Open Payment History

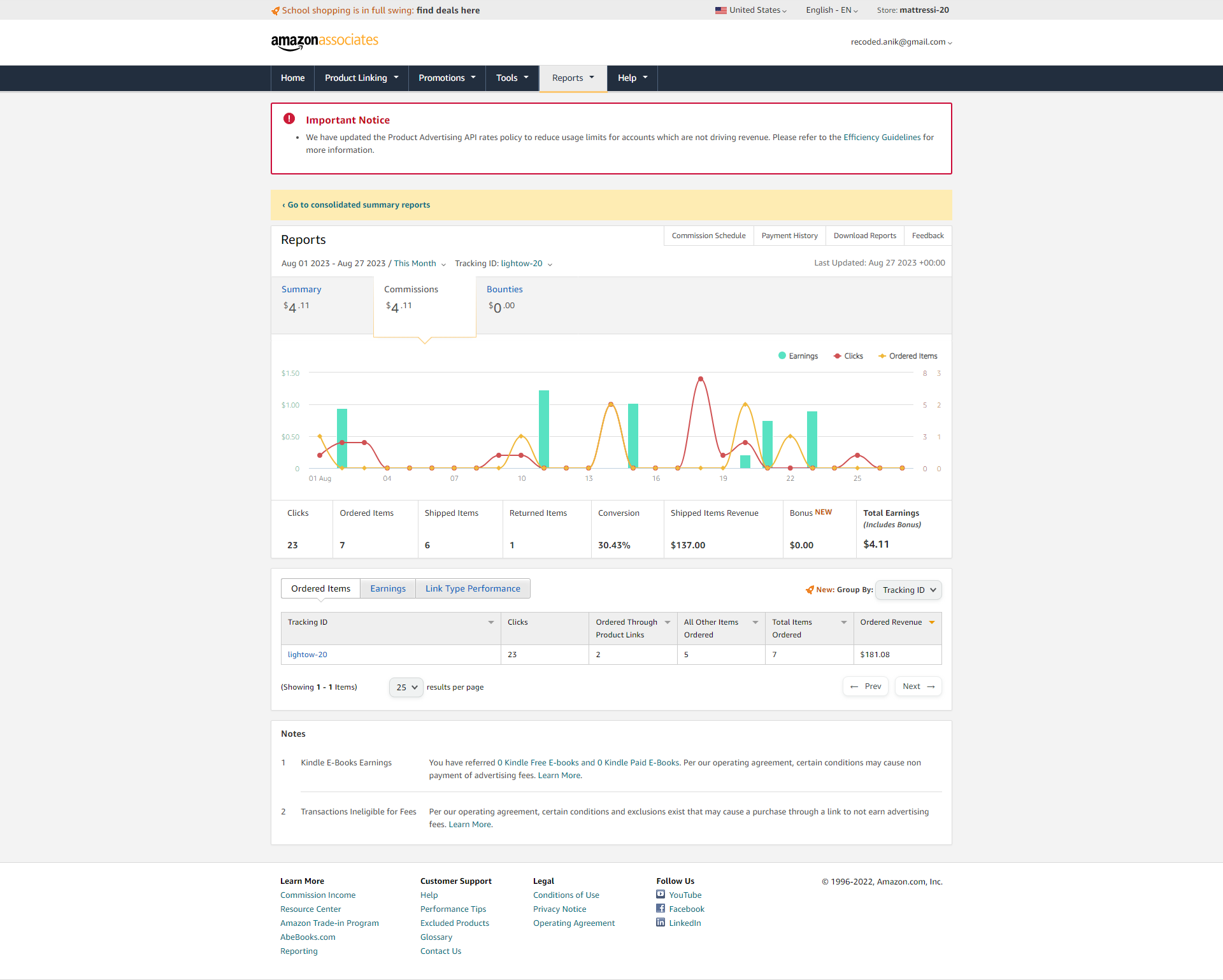tap(790, 236)
